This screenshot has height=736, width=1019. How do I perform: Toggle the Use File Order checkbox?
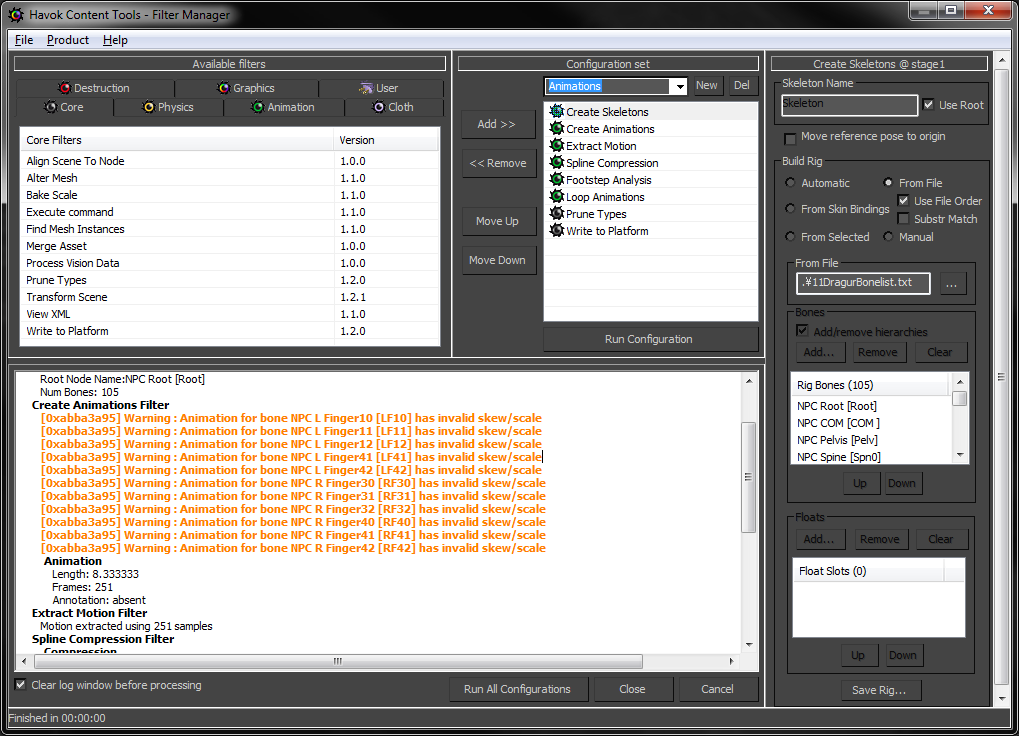(903, 200)
